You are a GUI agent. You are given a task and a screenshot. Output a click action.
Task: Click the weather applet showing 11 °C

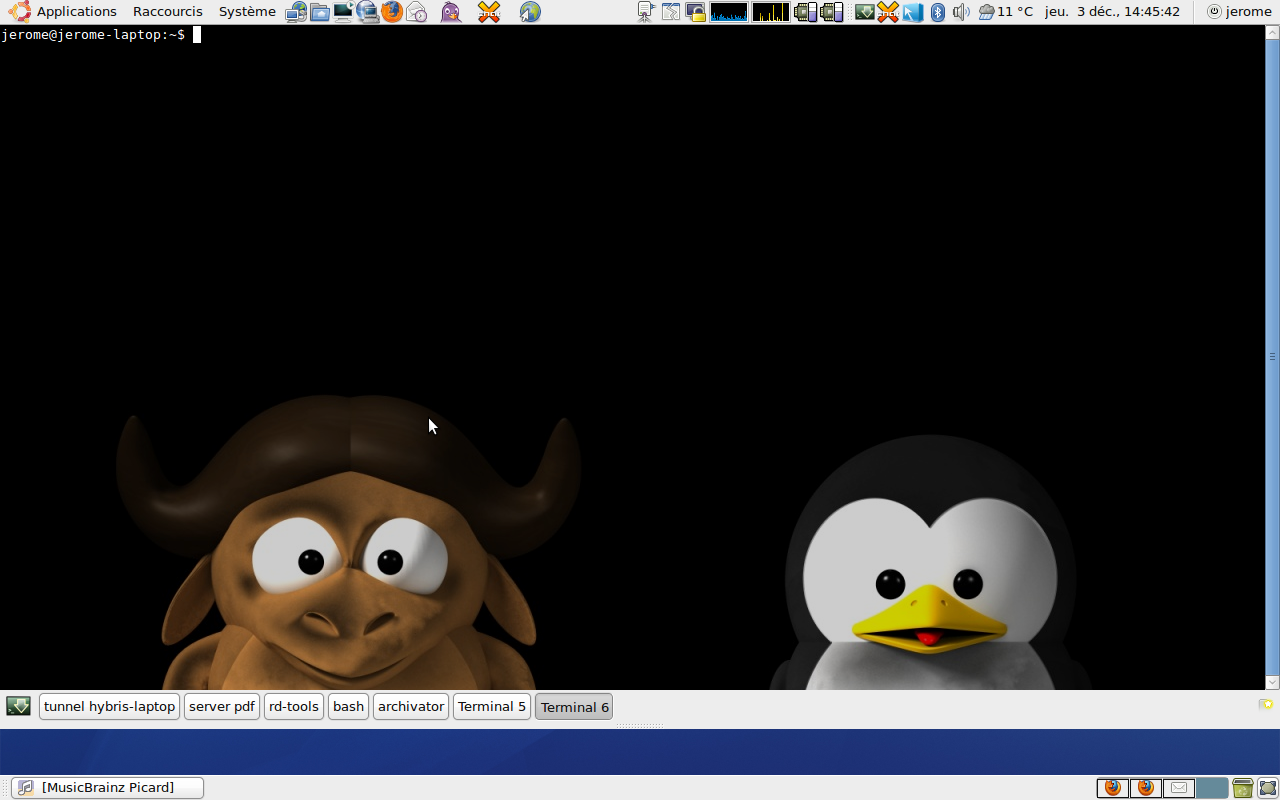coord(1005,12)
